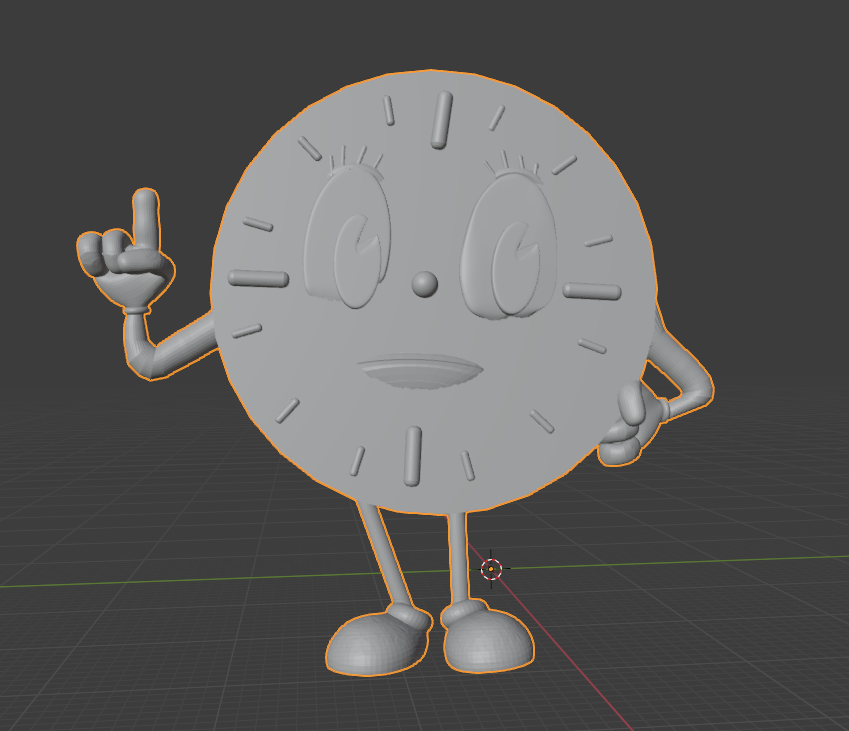Viewport: 849px width, 731px height.
Task: Click the hand resting on the hip
Action: pyautogui.click(x=632, y=426)
